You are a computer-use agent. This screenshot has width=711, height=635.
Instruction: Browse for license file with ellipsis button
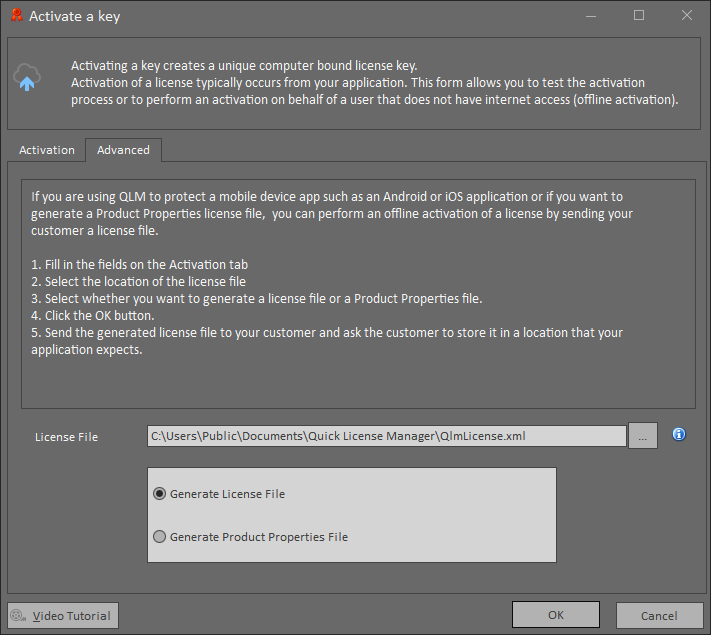[x=643, y=436]
